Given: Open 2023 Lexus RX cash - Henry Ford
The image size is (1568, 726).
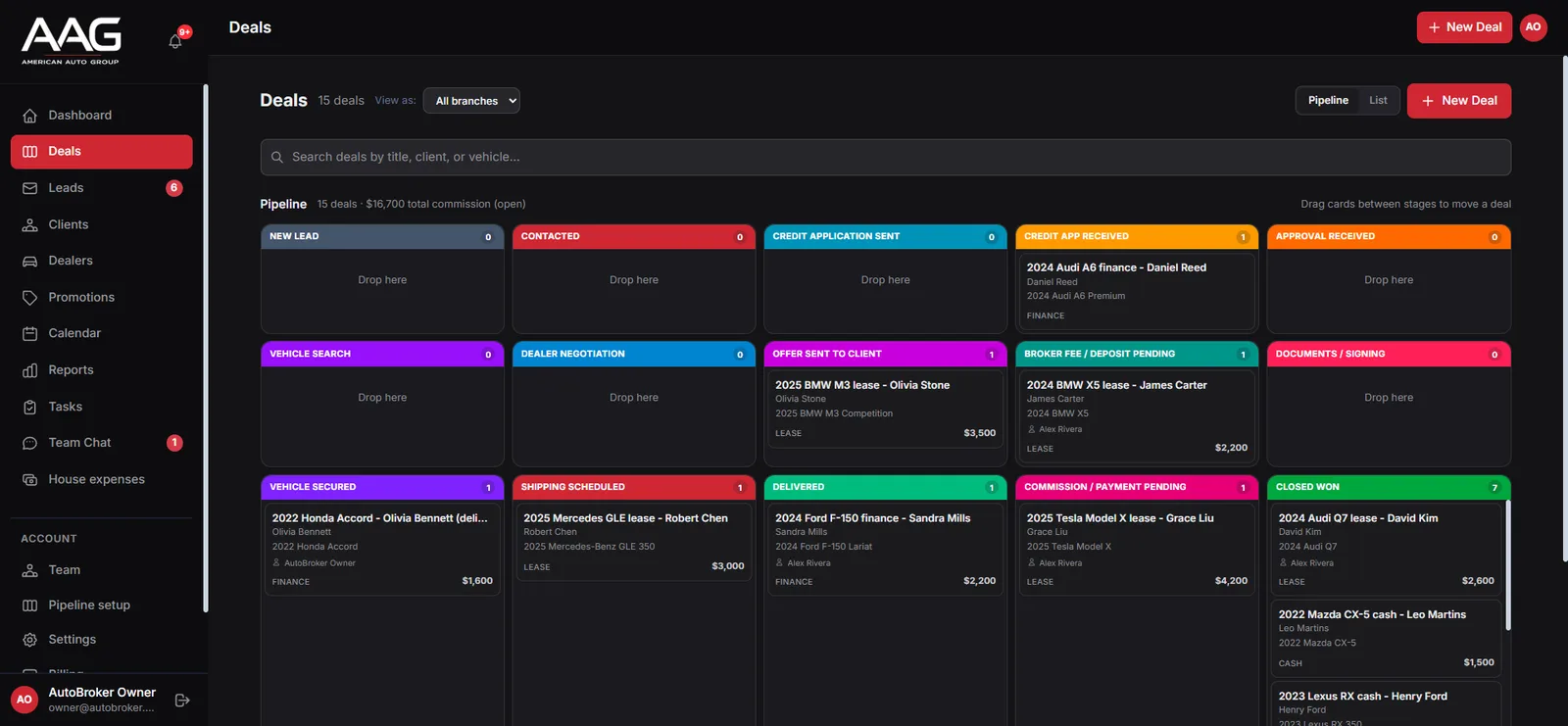Looking at the screenshot, I should (x=1387, y=704).
